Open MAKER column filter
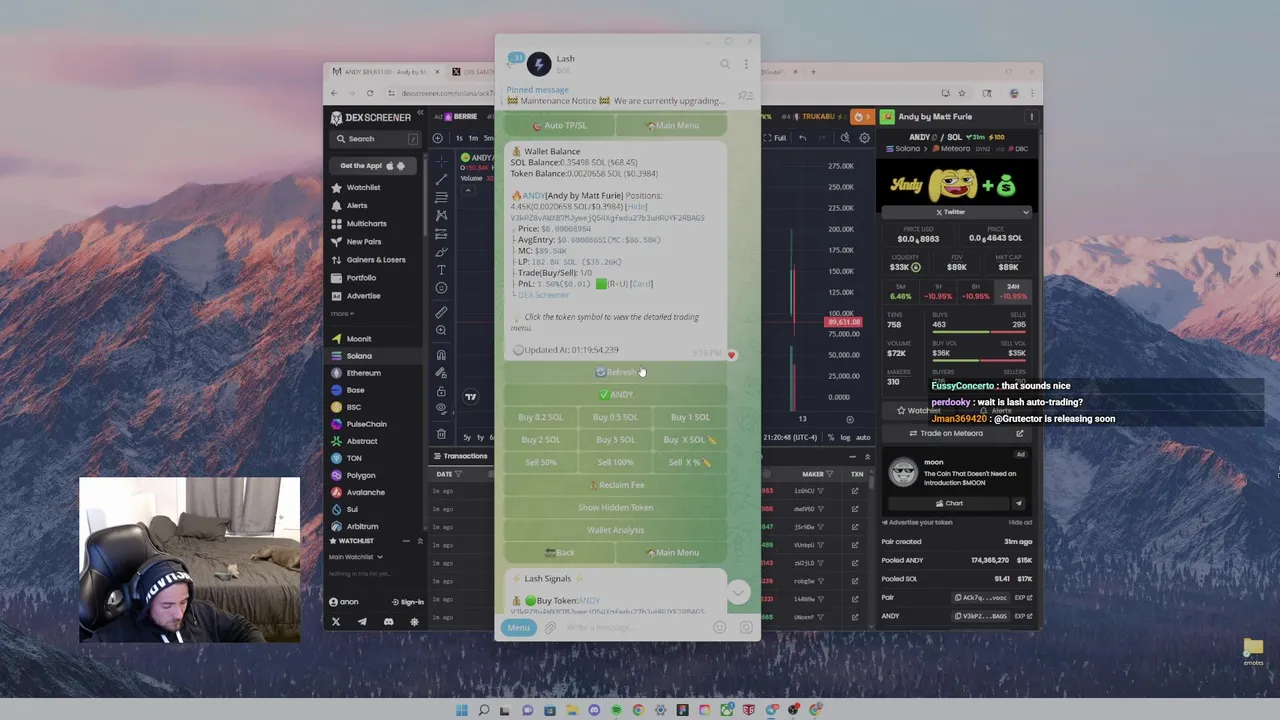This screenshot has height=720, width=1280. (x=829, y=474)
